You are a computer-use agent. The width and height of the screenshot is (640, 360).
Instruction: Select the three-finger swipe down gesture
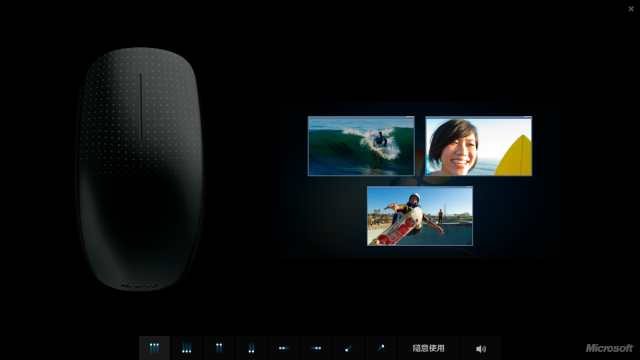coord(187,348)
